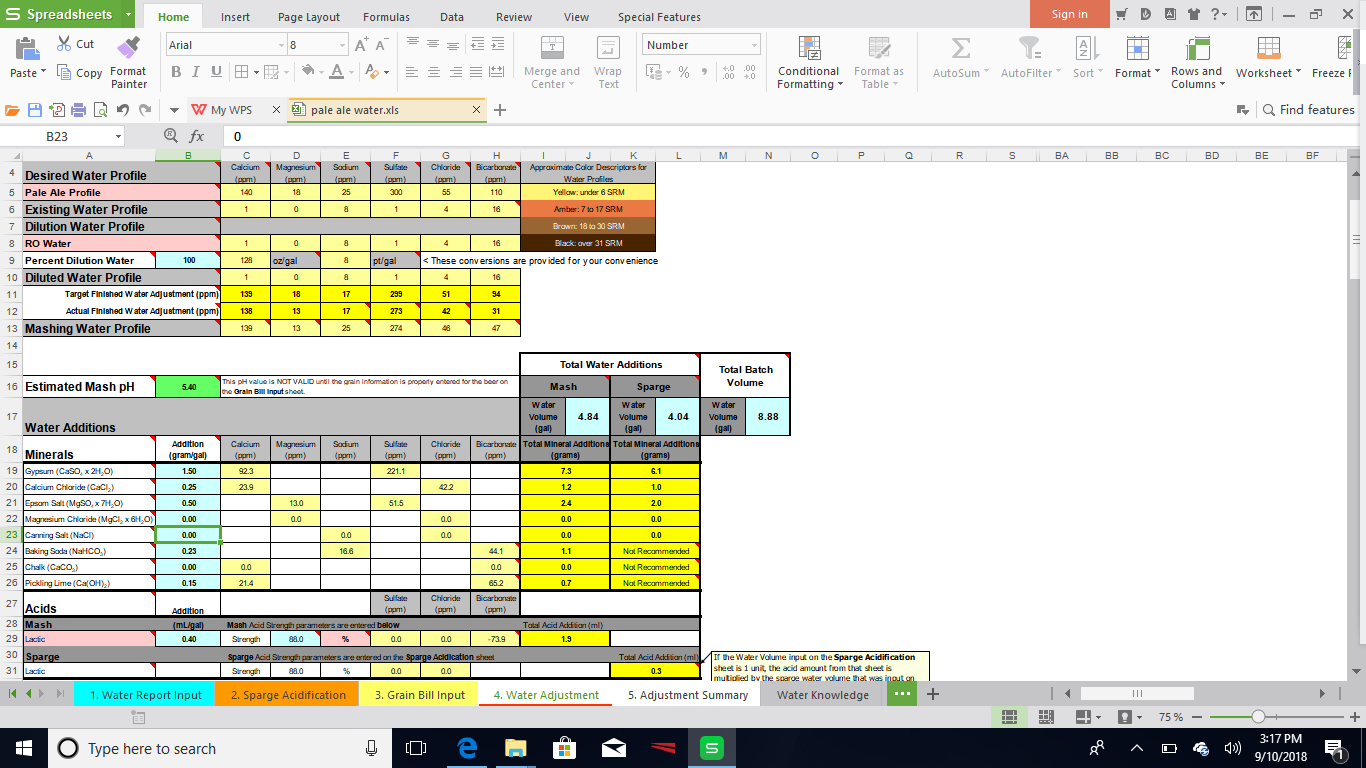Open the Spreadsheets application menu dropdown
This screenshot has height=768, width=1366.
point(129,14)
